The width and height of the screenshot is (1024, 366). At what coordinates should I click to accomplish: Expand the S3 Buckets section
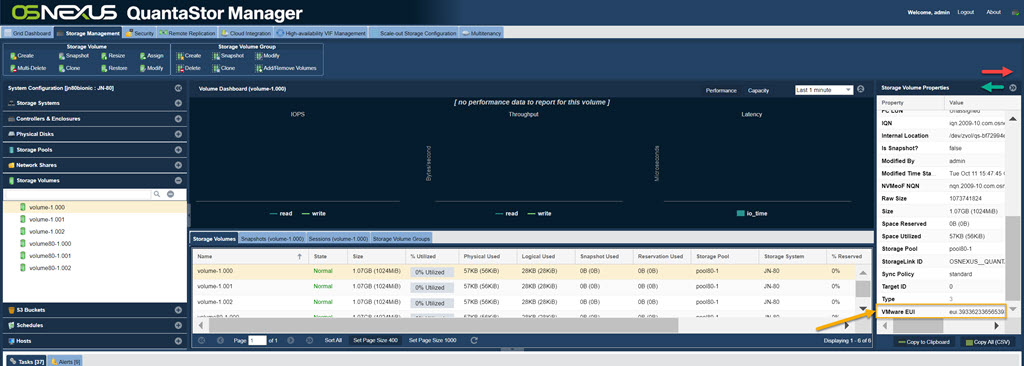(178, 310)
